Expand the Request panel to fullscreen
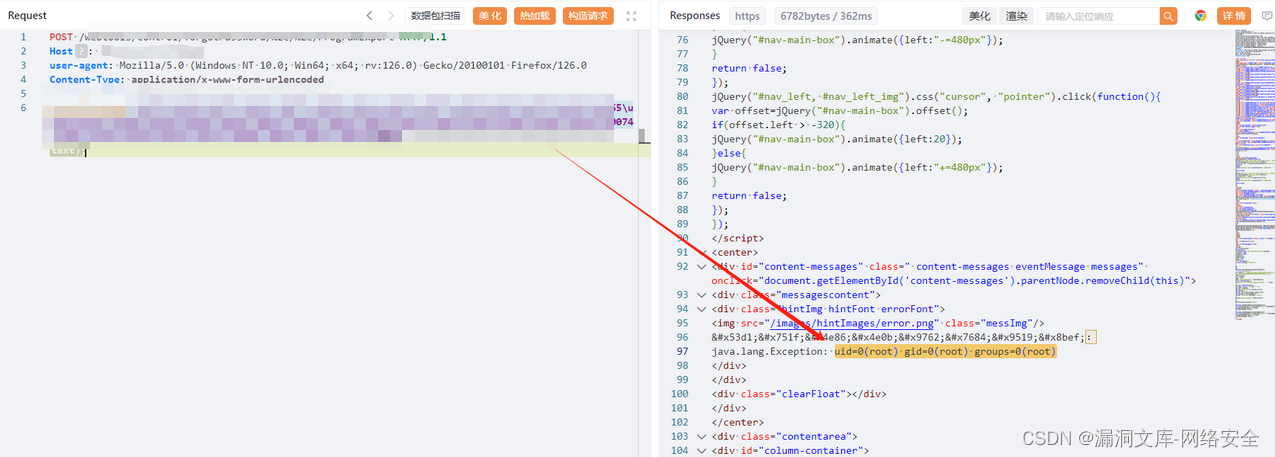1275x457 pixels. [x=631, y=15]
